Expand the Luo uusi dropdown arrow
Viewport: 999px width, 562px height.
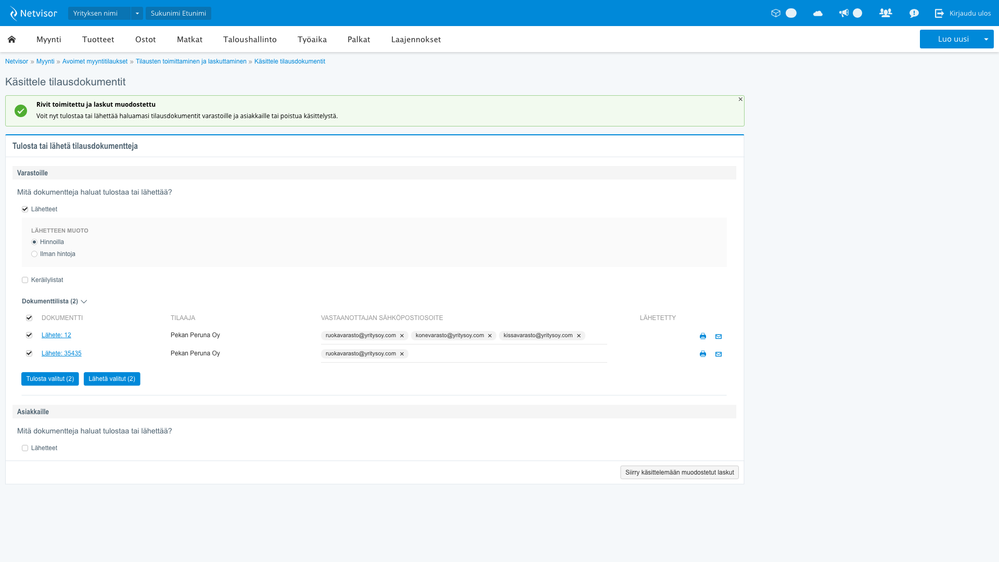click(x=987, y=39)
